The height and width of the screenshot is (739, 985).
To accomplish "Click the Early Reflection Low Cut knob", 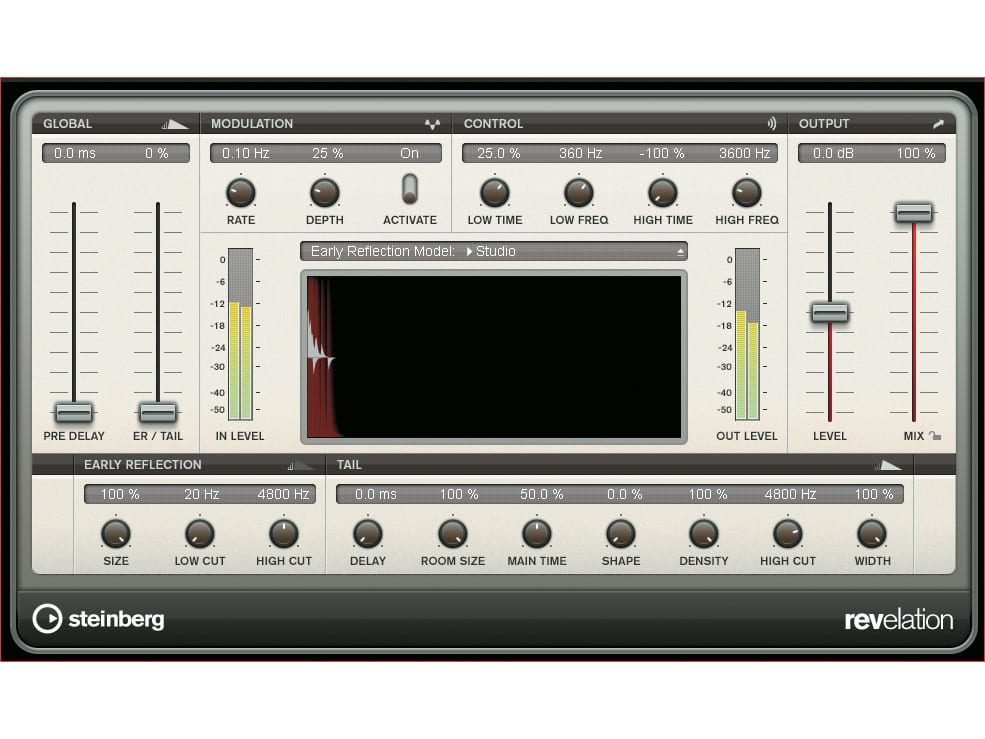I will click(200, 534).
